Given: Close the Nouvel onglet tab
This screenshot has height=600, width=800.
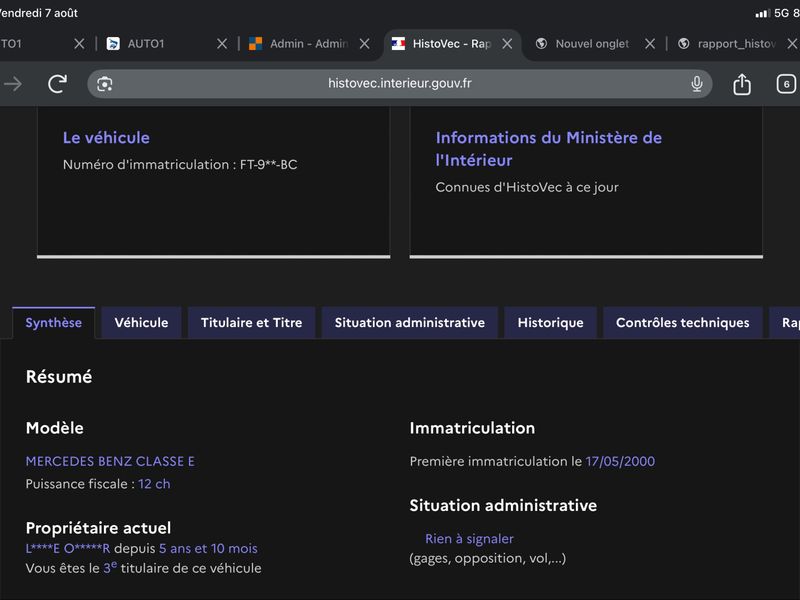Looking at the screenshot, I should click(x=650, y=44).
